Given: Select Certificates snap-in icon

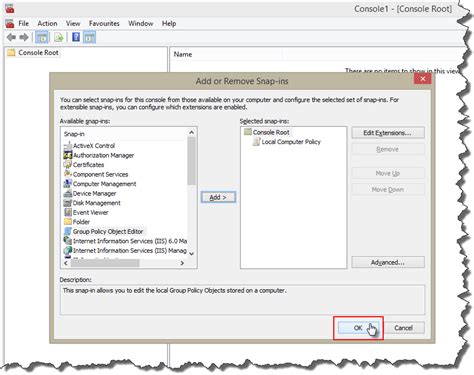Looking at the screenshot, I should 68,165.
